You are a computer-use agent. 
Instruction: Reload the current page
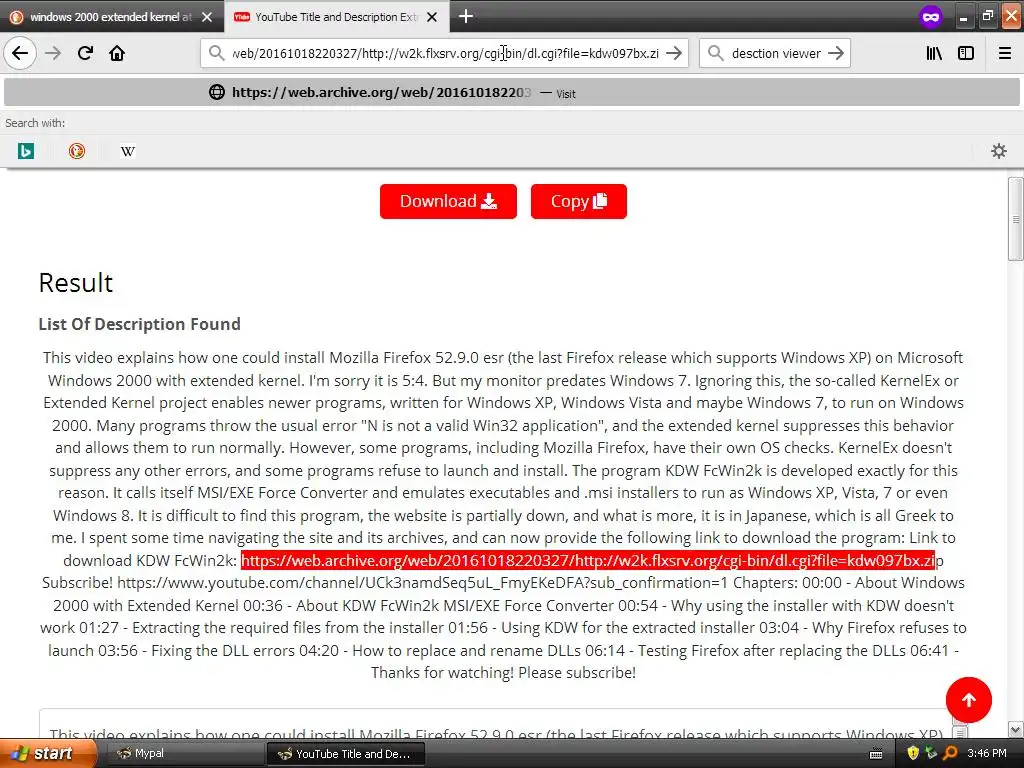(85, 53)
